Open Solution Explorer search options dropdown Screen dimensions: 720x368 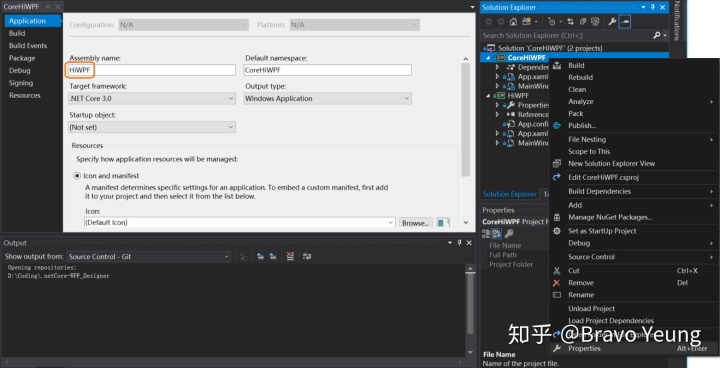pyautogui.click(x=664, y=35)
